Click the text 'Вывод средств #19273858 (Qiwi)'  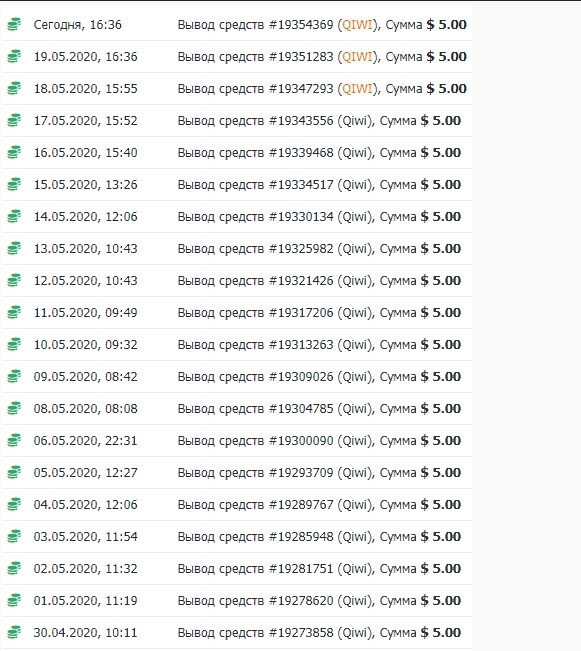tap(275, 632)
